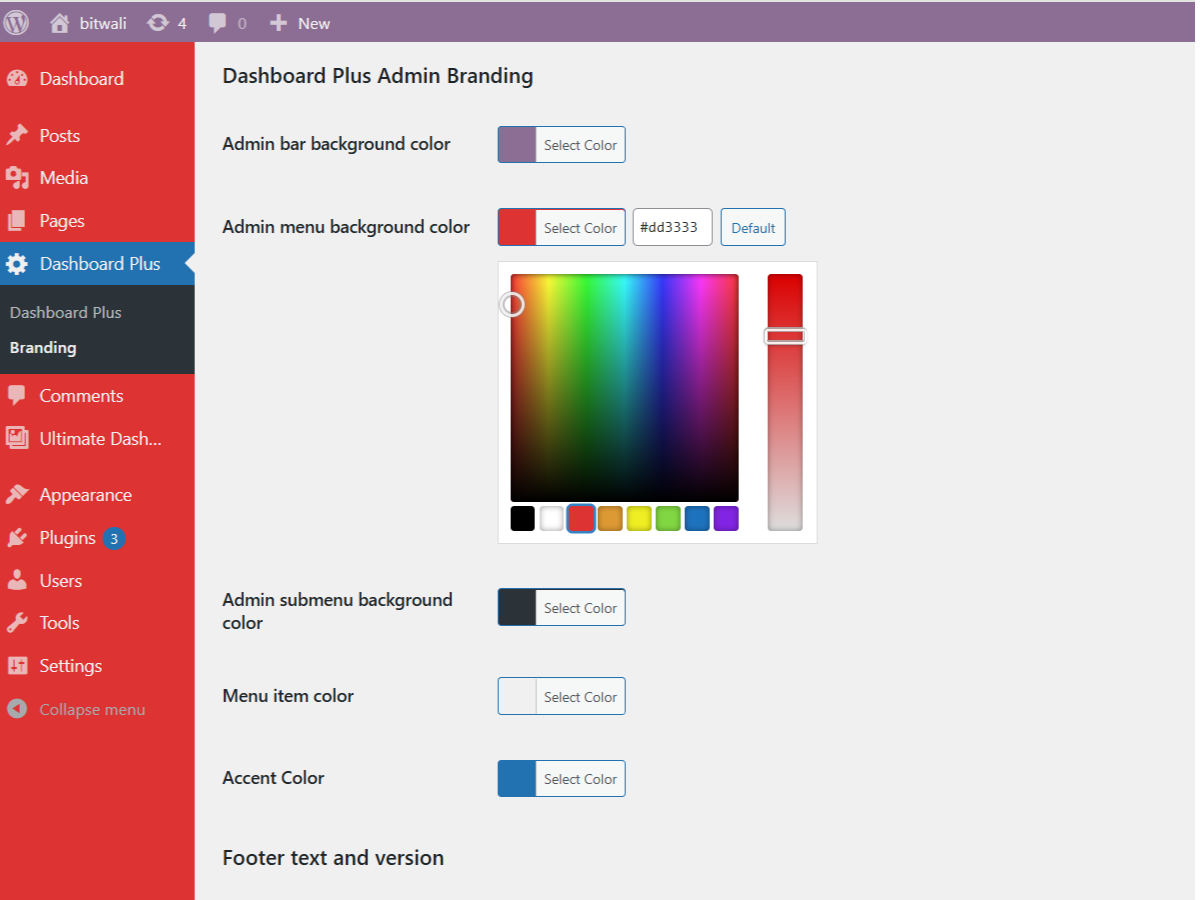
Task: Toggle the Accent Color picker open
Action: pyautogui.click(x=561, y=778)
